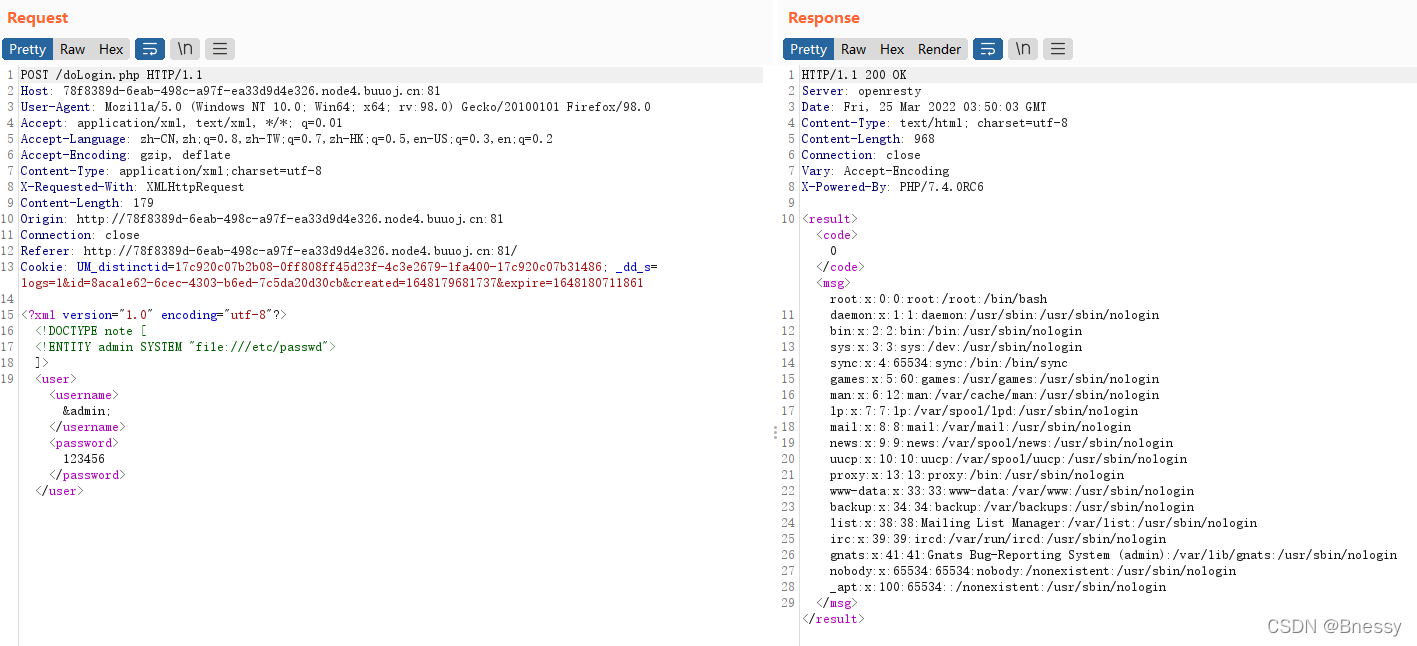Switch Response view to Raw

click(x=853, y=49)
